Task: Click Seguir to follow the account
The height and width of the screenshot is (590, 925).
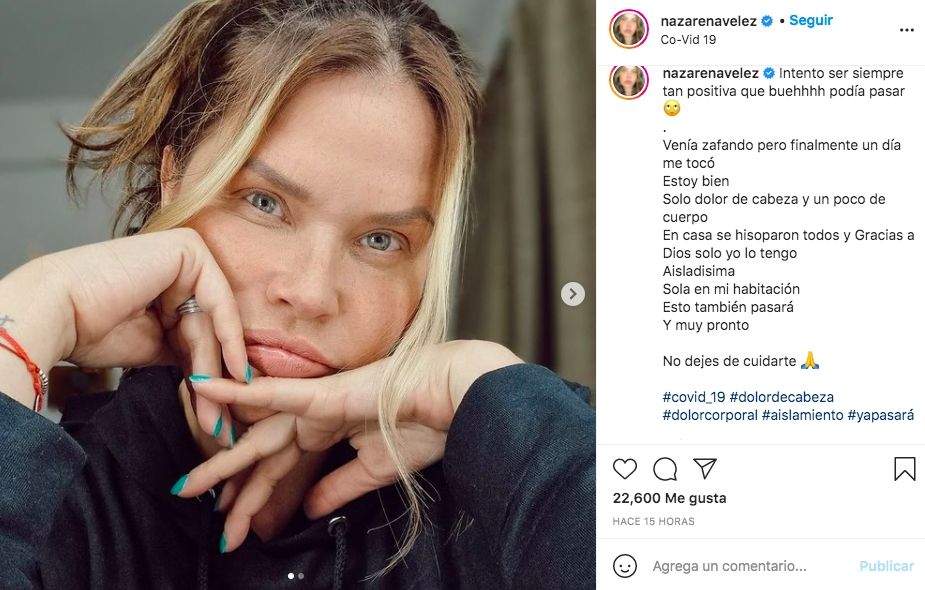Action: point(811,20)
